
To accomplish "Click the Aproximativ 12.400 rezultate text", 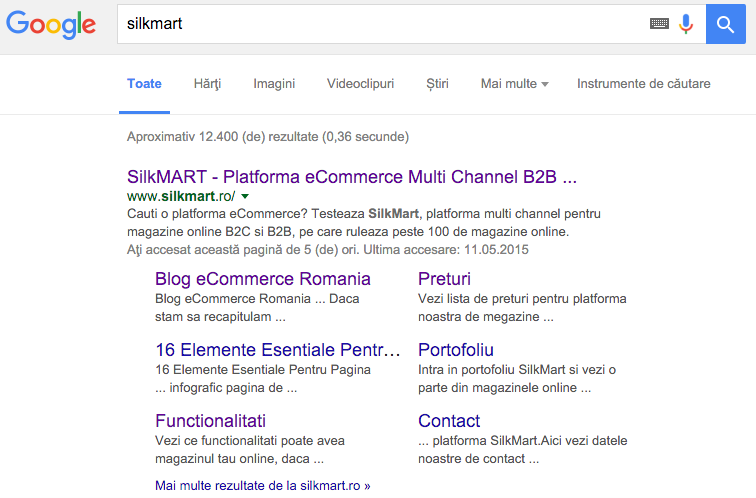I will click(x=268, y=137).
